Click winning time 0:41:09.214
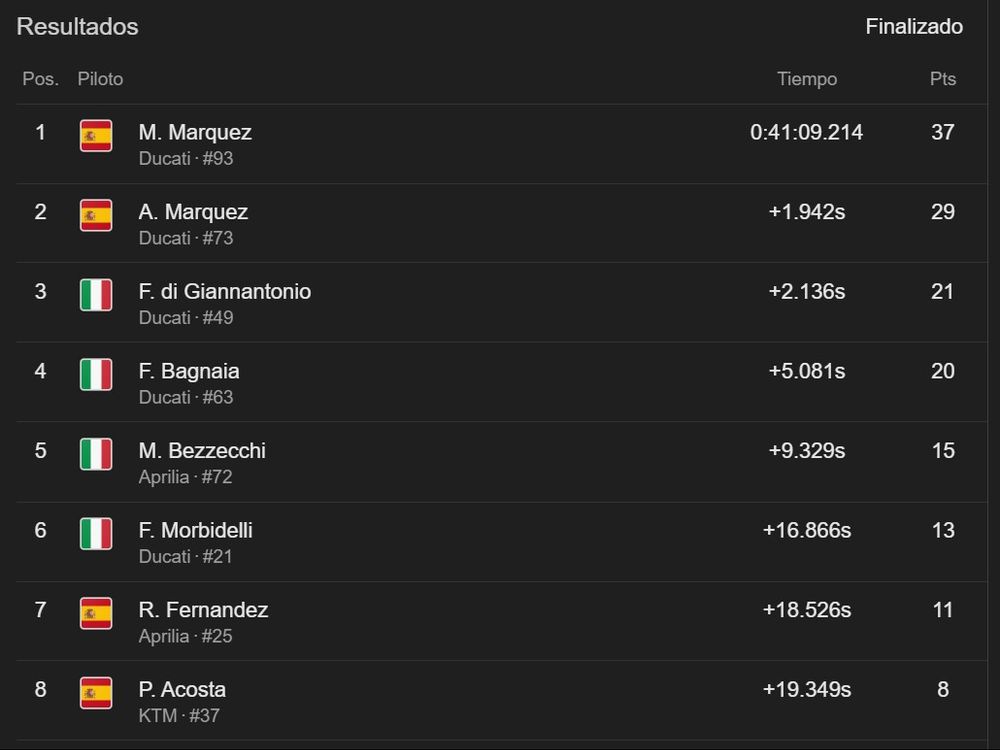 (807, 132)
